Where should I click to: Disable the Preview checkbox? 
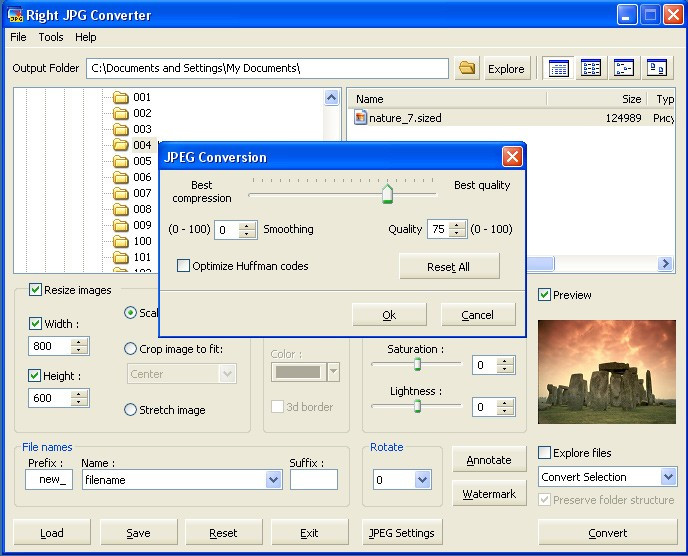545,294
